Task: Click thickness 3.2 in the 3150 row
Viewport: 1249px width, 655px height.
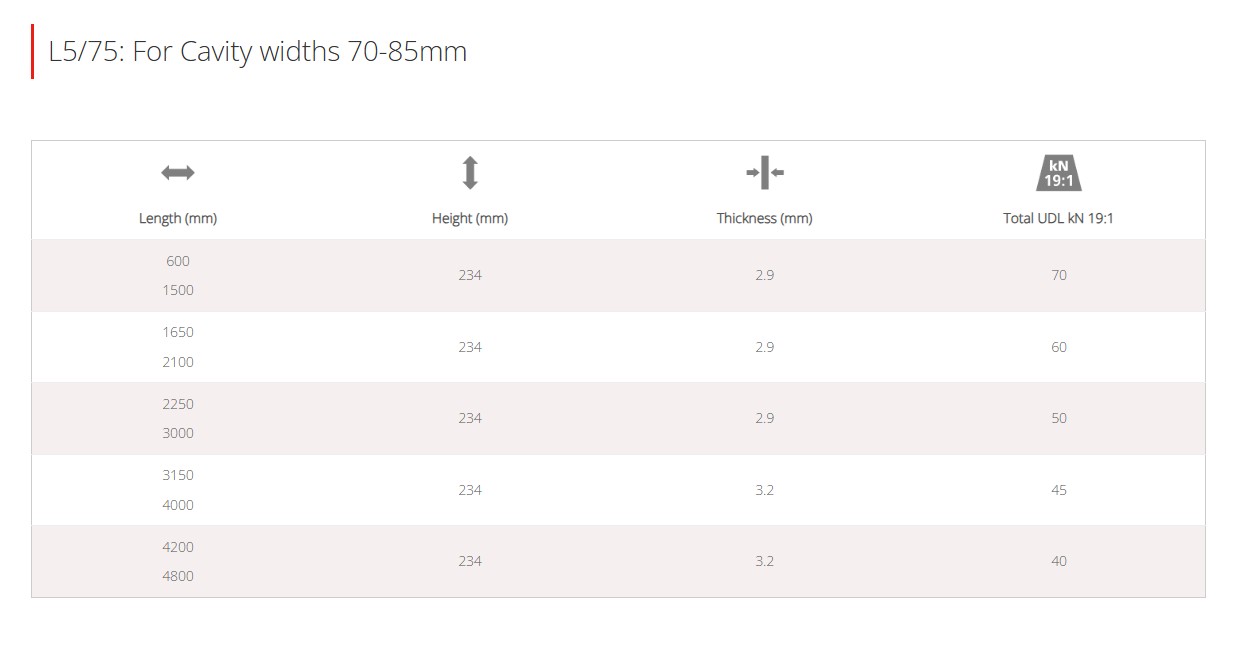Action: (765, 490)
